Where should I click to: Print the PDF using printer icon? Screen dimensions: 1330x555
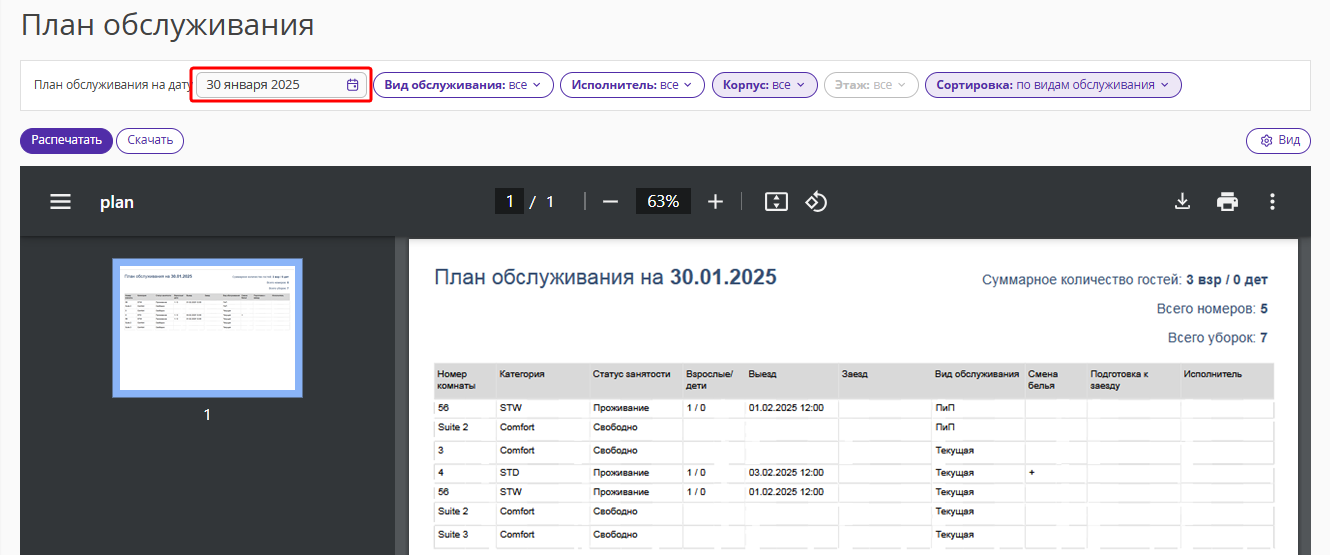click(1227, 202)
